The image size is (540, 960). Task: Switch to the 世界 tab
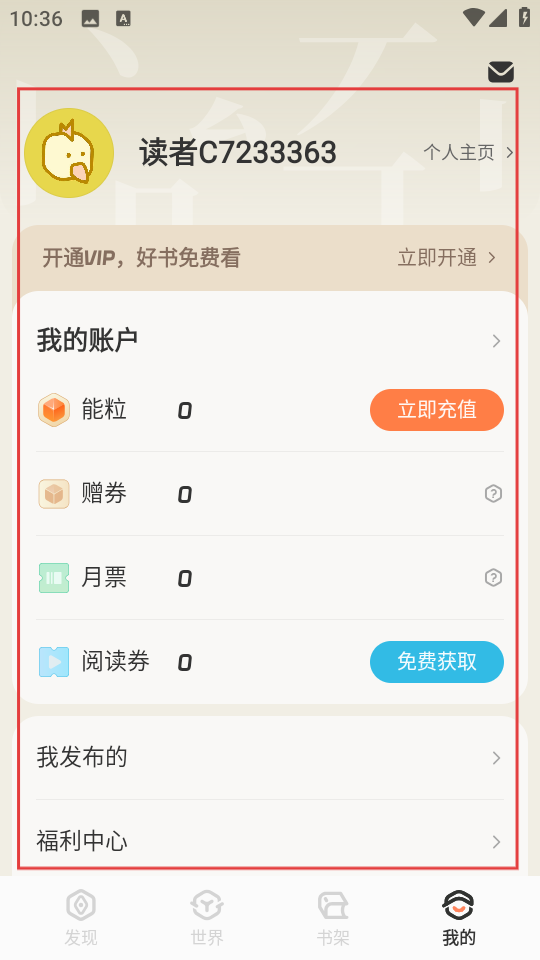(x=207, y=918)
